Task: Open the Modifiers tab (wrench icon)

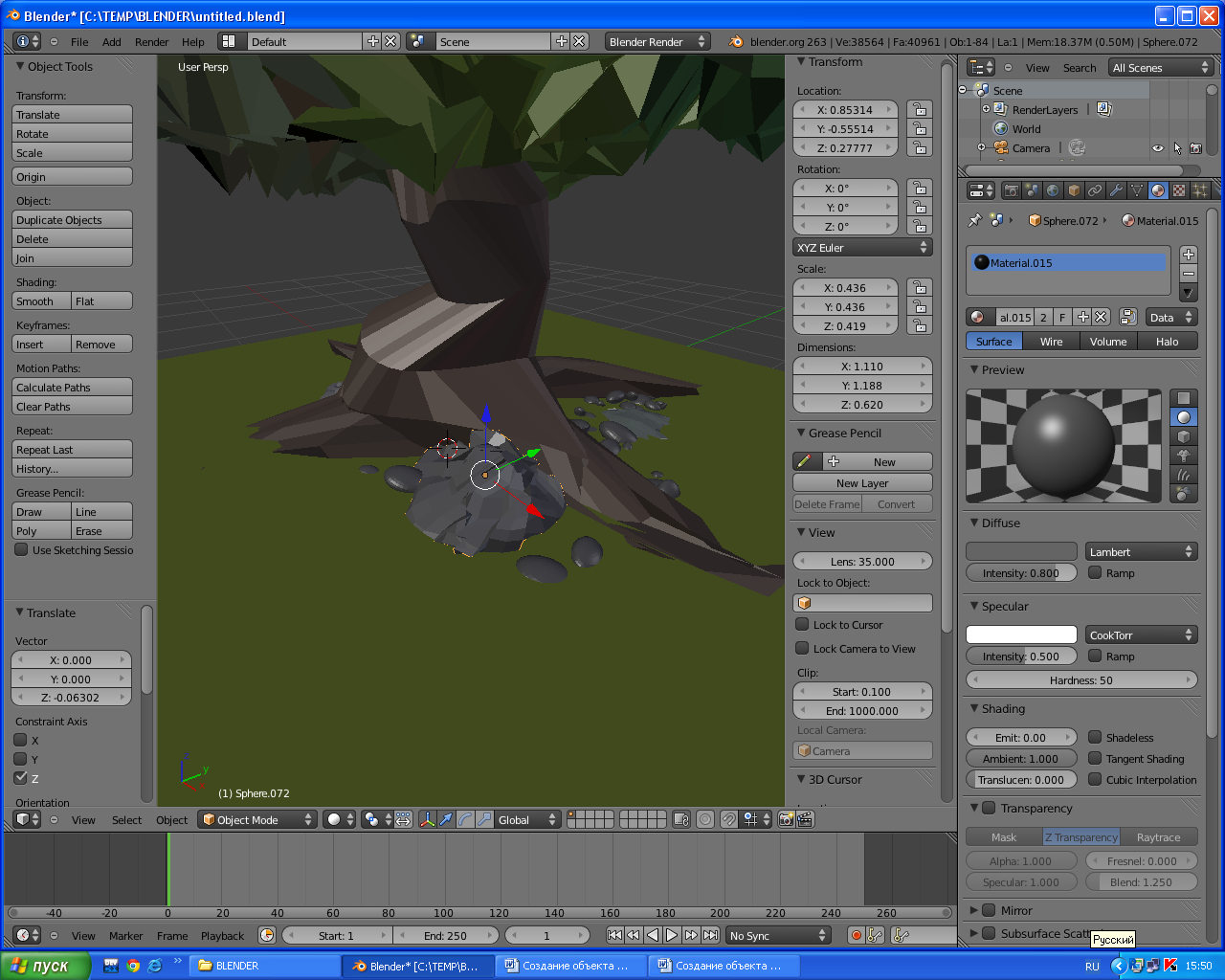Action: tap(1116, 190)
